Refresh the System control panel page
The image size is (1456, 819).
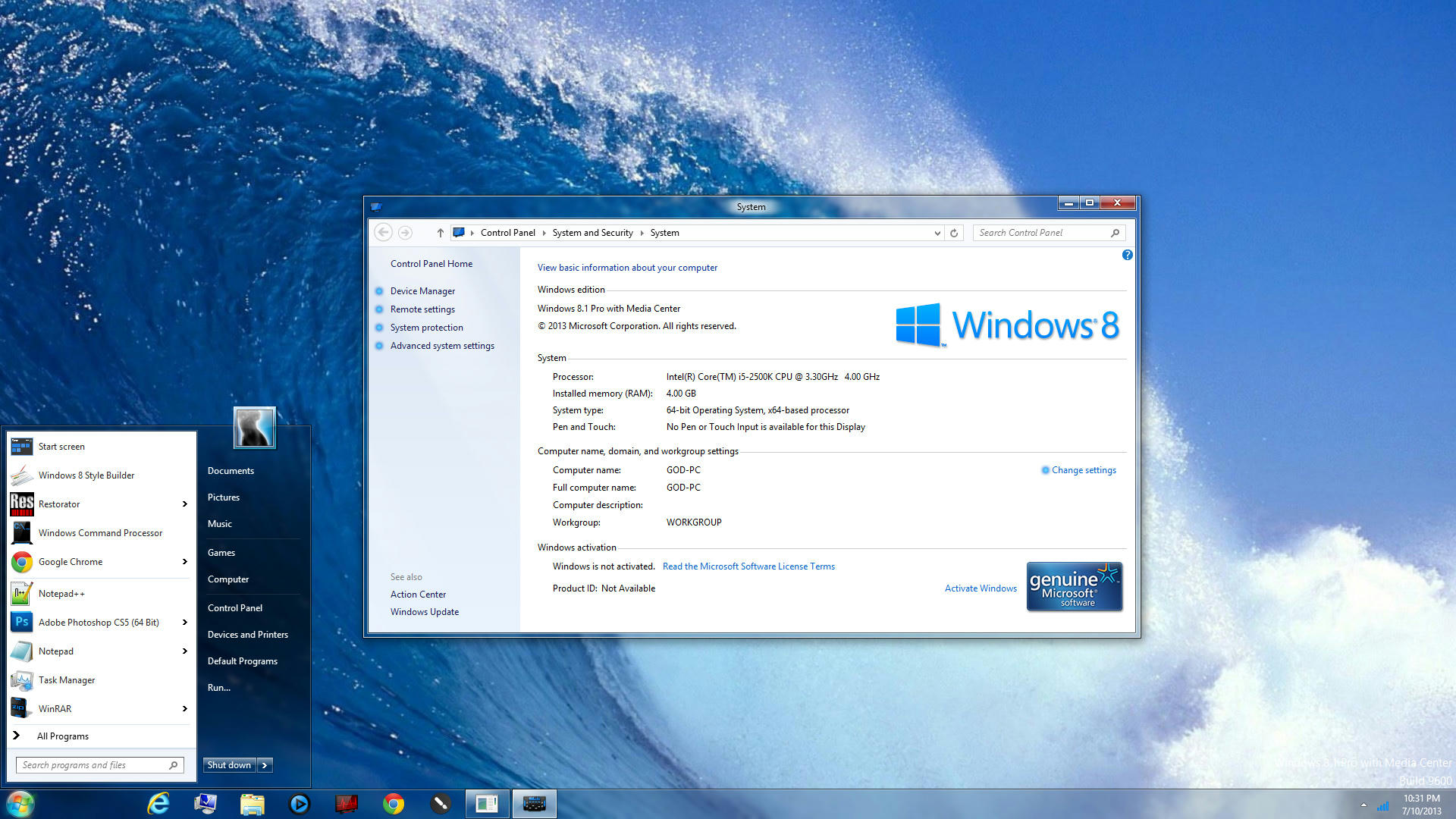[954, 233]
